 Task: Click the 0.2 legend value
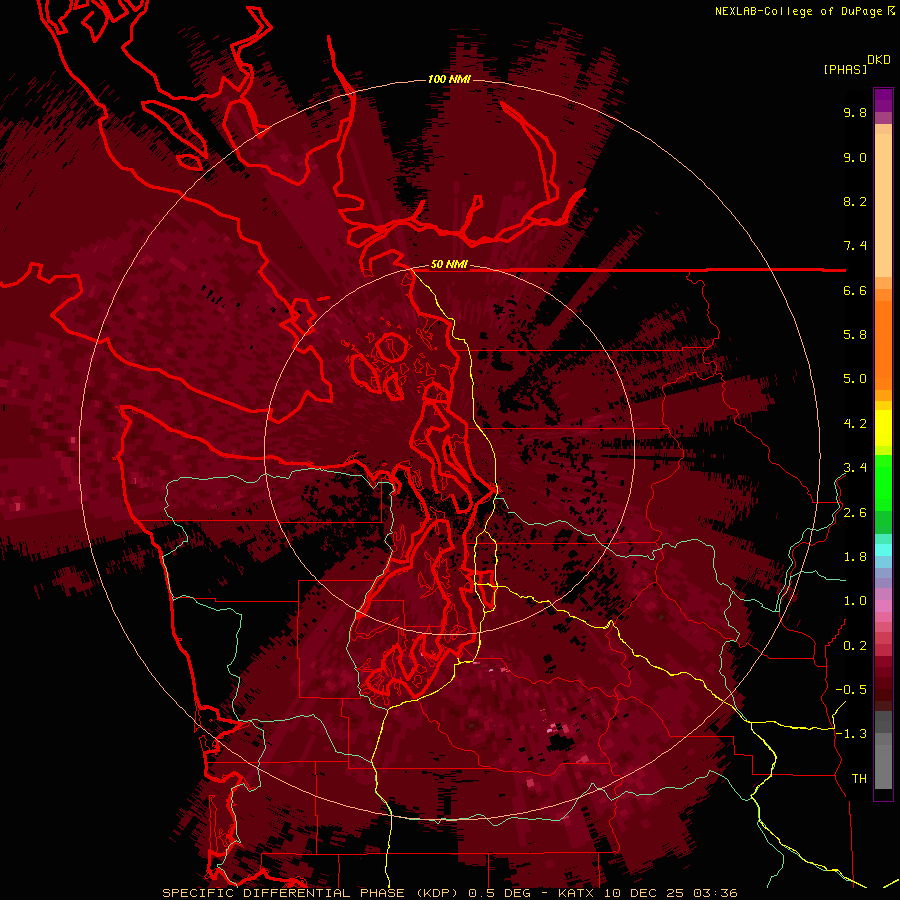click(855, 646)
